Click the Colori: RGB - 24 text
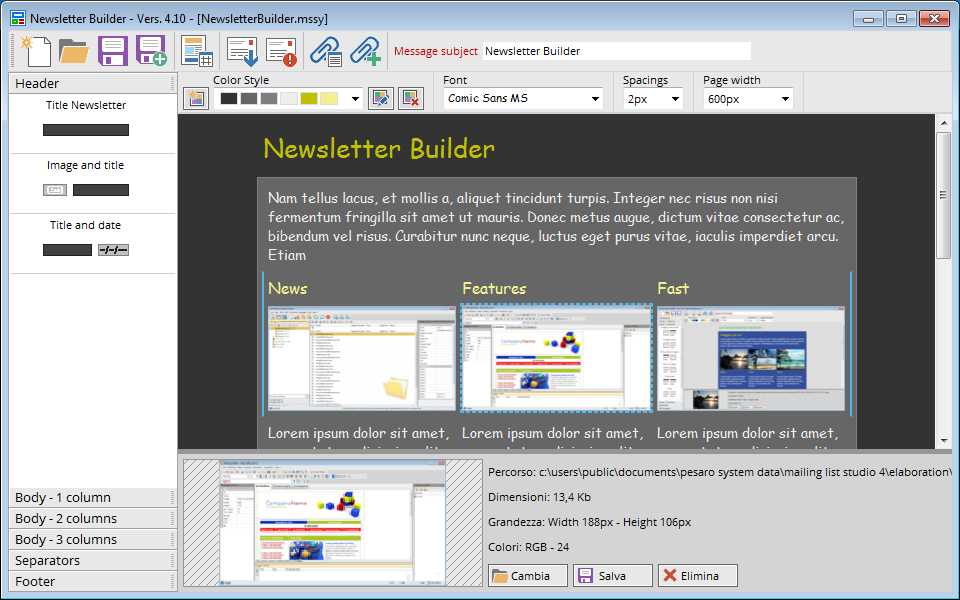 [x=528, y=547]
